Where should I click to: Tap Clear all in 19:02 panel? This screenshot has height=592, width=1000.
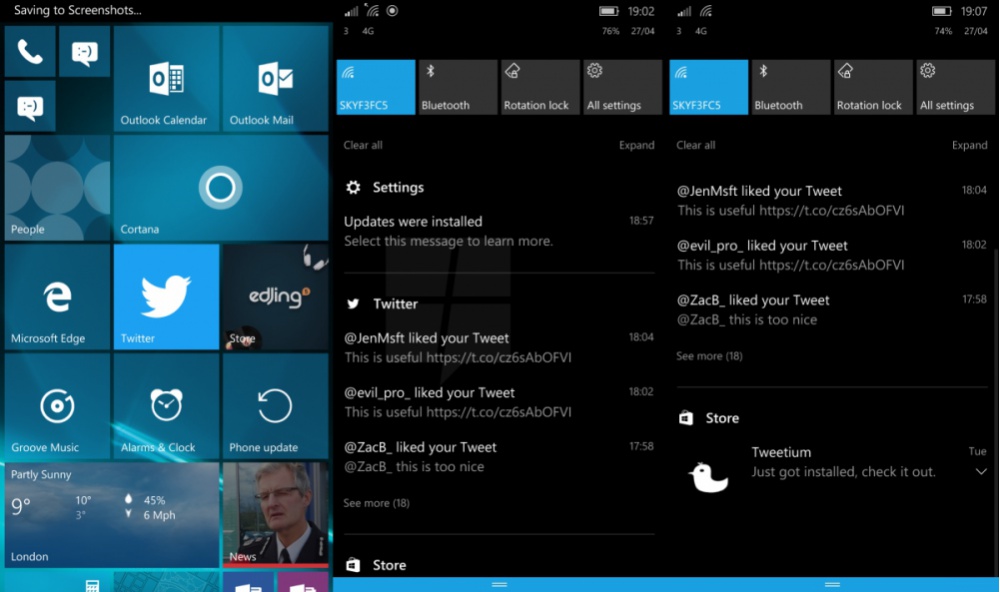363,145
